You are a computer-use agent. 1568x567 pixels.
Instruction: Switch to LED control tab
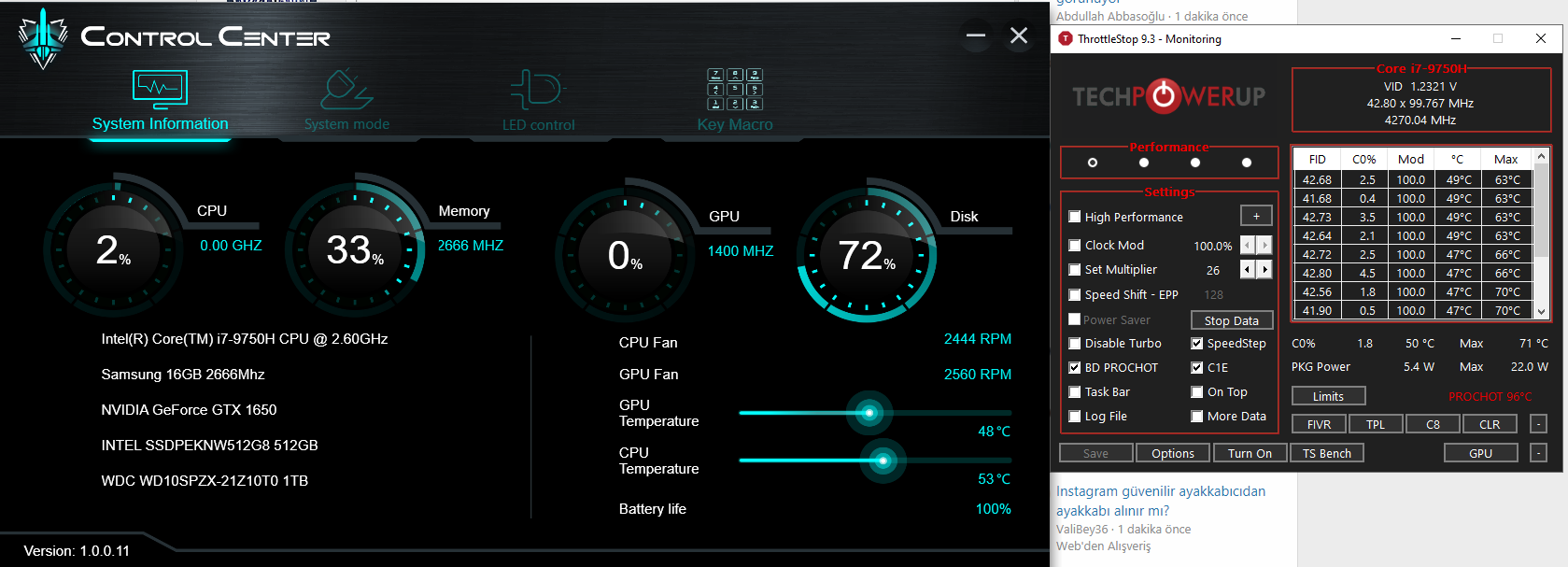point(538,125)
